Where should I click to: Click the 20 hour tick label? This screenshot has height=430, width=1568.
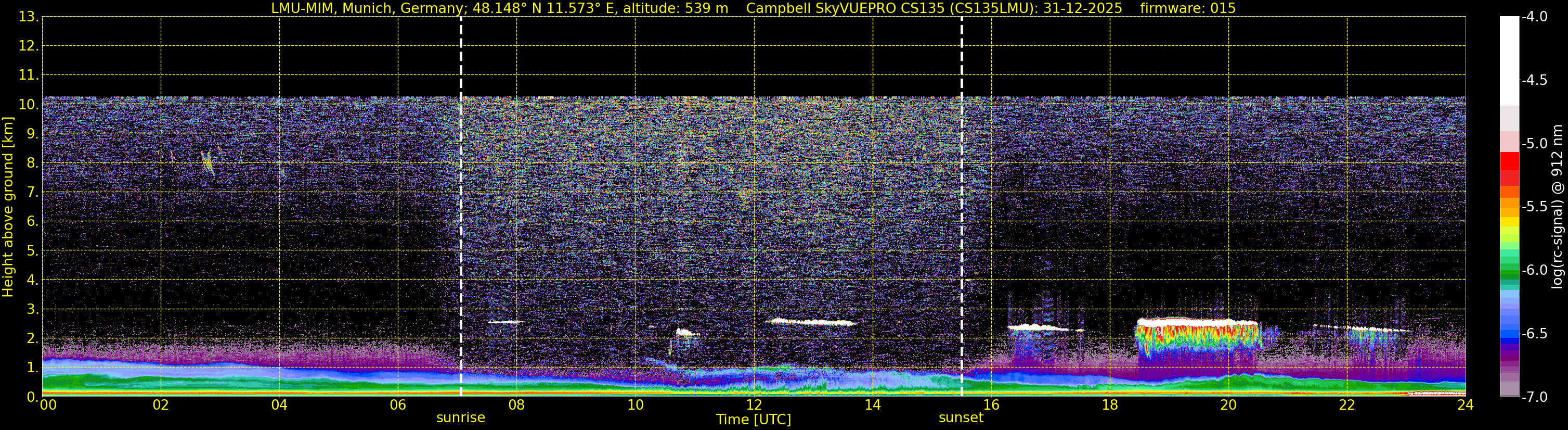(1228, 405)
